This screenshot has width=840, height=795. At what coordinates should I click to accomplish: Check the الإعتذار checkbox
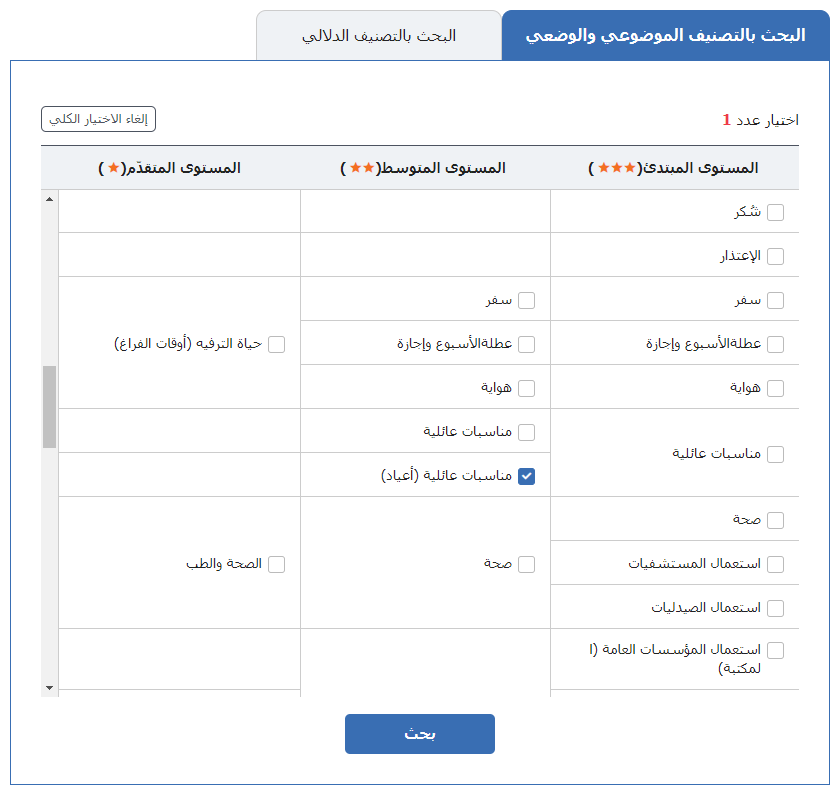[x=775, y=256]
